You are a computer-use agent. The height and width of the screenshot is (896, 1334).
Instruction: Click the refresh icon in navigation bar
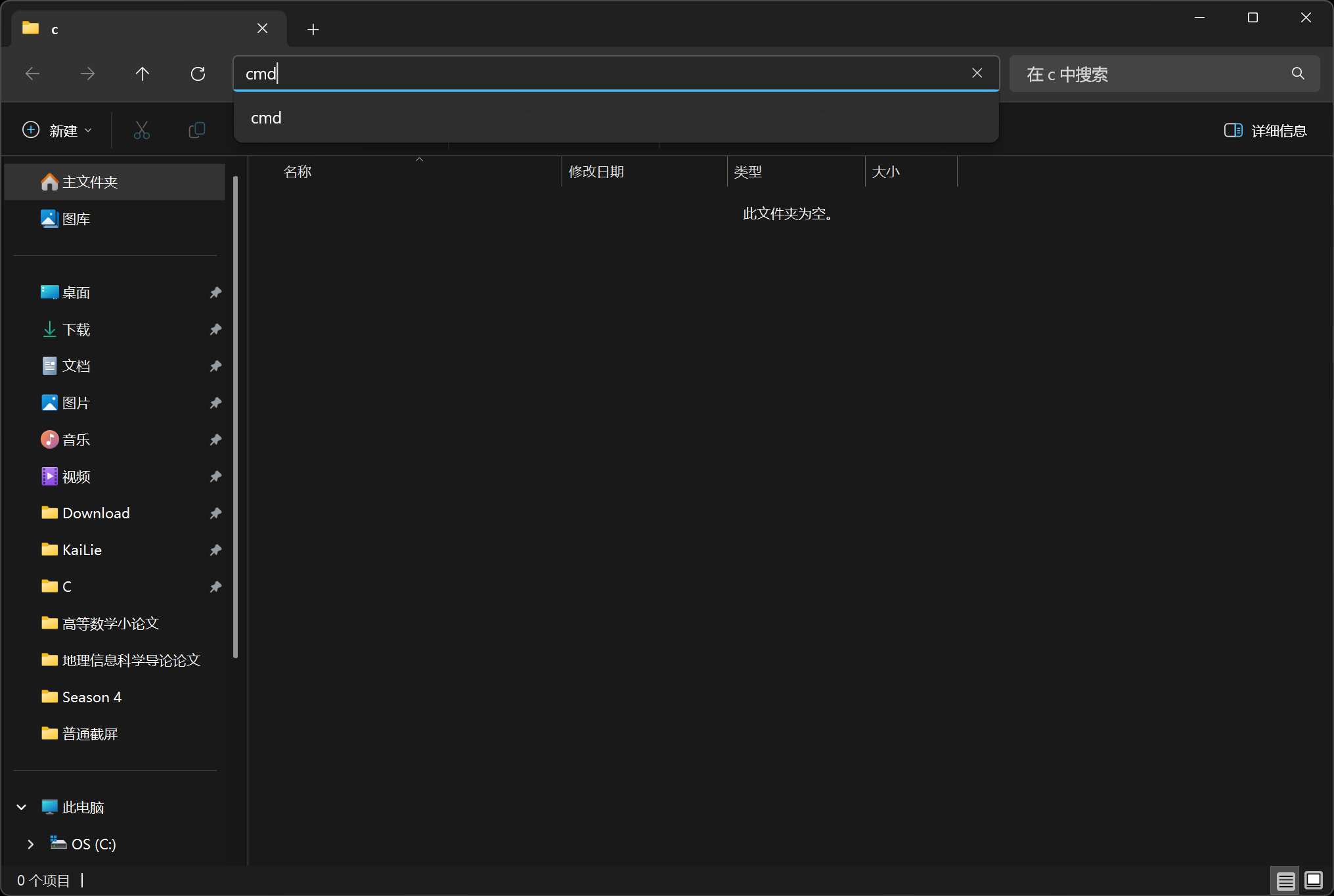pos(198,74)
